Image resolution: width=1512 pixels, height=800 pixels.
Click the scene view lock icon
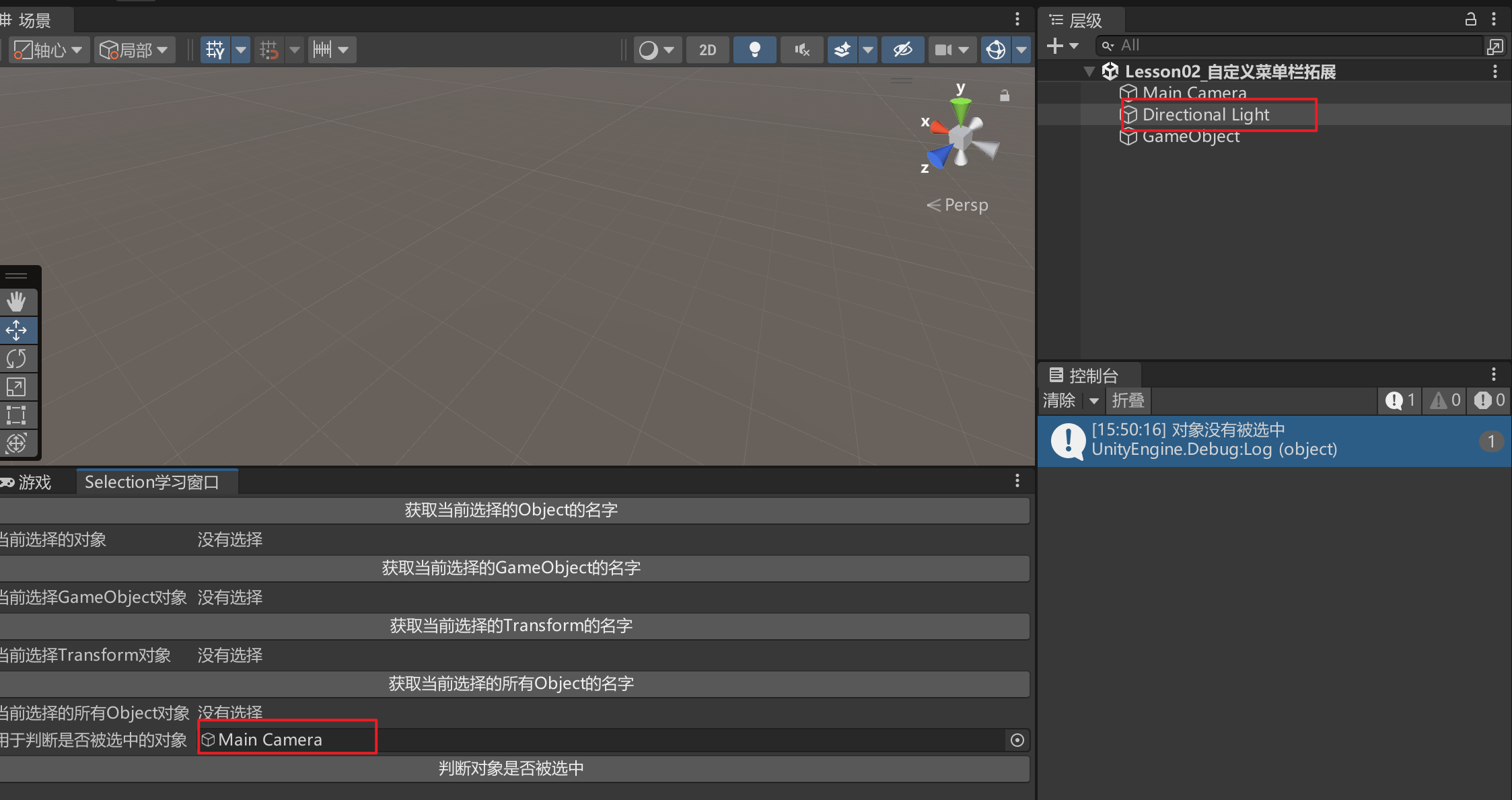[x=1005, y=96]
